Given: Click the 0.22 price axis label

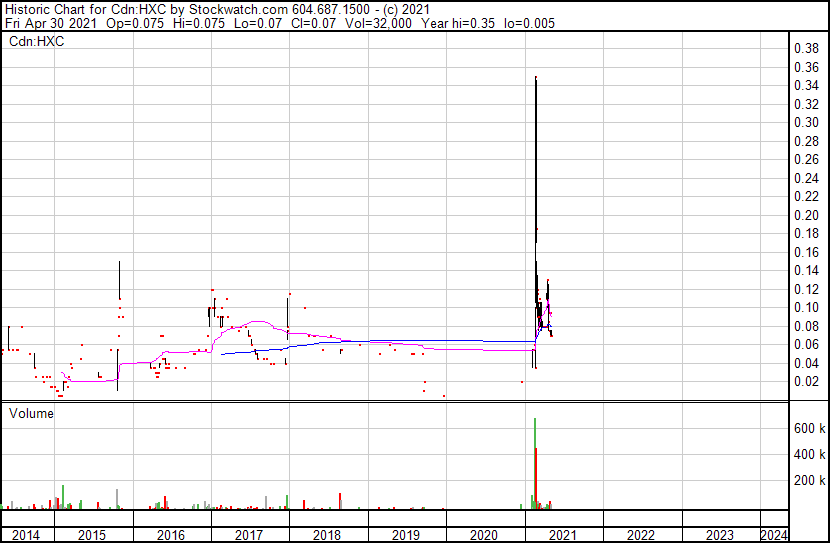Looking at the screenshot, I should (x=806, y=196).
